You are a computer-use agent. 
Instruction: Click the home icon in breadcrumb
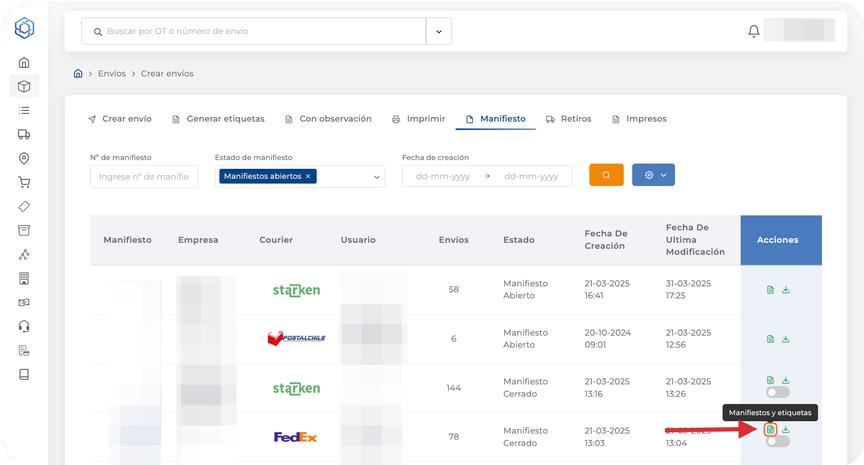coord(78,73)
